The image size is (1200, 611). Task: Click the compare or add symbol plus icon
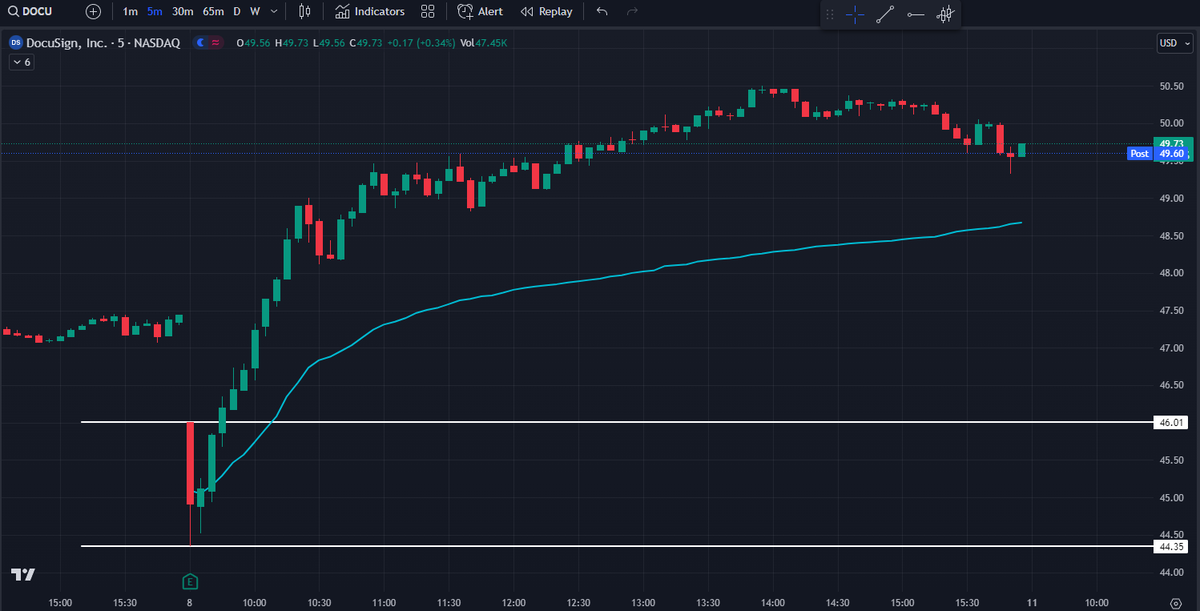[x=93, y=12]
